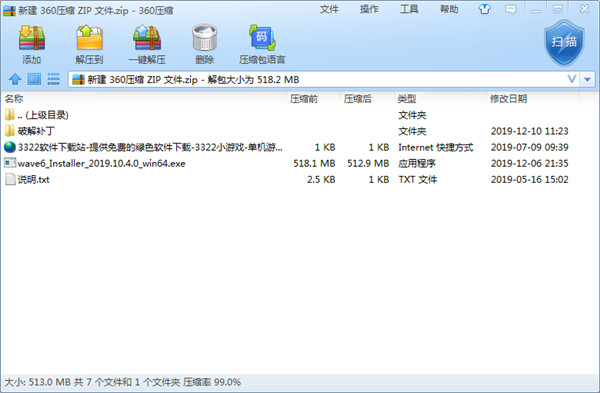Click the V chevron in the address bar
Viewport: 600px width, 393px height.
pyautogui.click(x=572, y=79)
